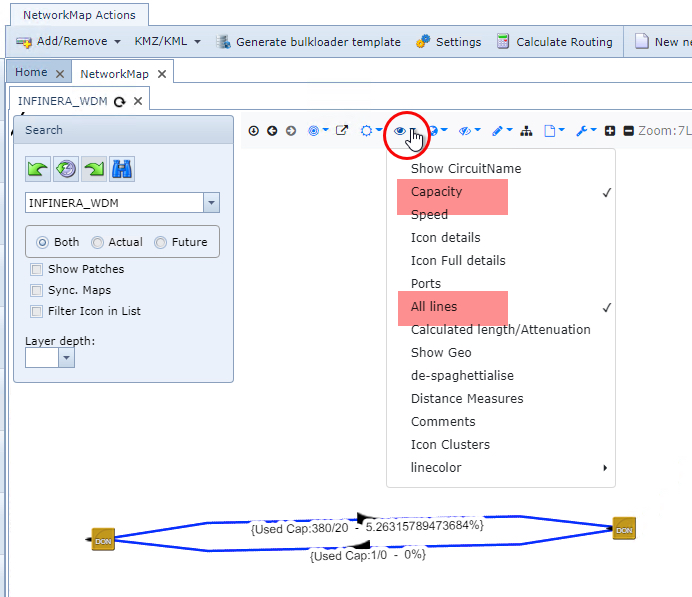This screenshot has height=597, width=692.
Task: Click the Calculate Routing button
Action: [x=555, y=42]
